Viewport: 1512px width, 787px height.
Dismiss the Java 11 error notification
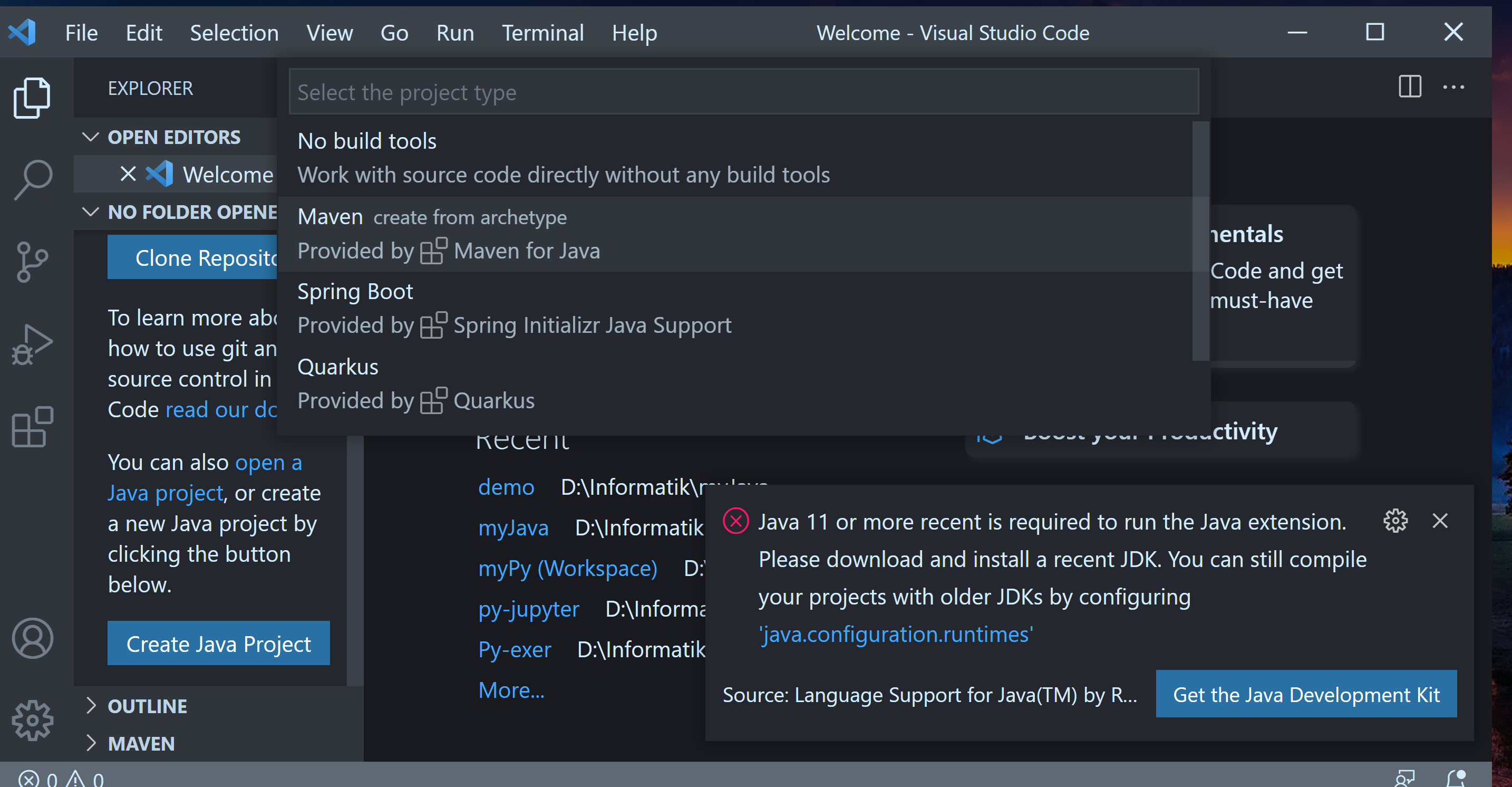pos(1441,520)
